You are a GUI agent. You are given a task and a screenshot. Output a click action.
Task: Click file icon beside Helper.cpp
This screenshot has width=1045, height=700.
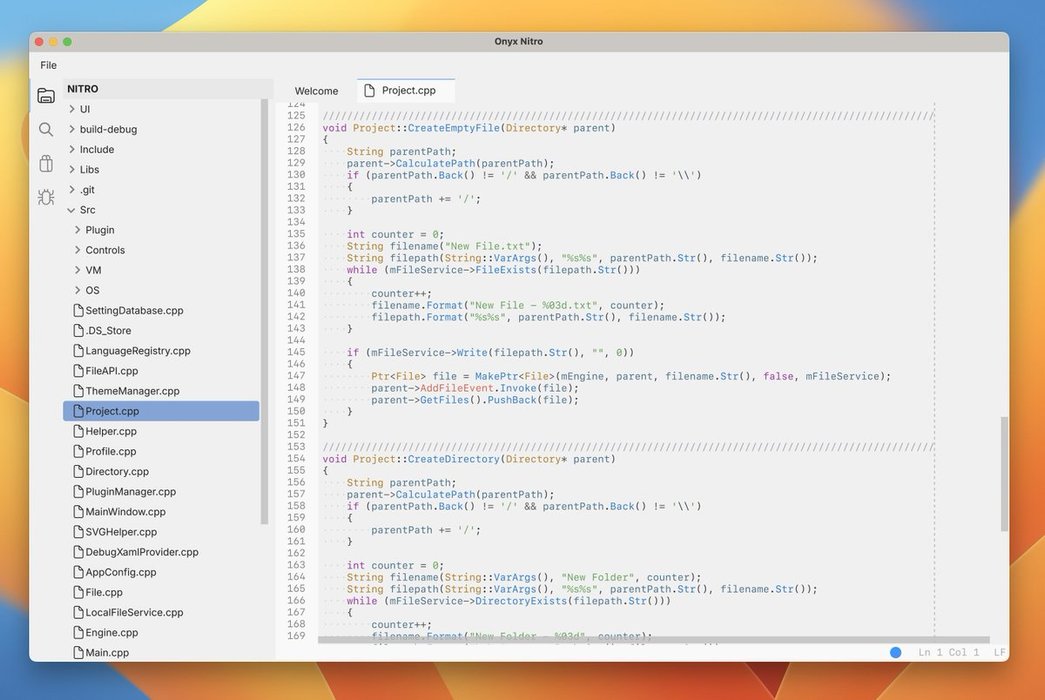pos(78,431)
